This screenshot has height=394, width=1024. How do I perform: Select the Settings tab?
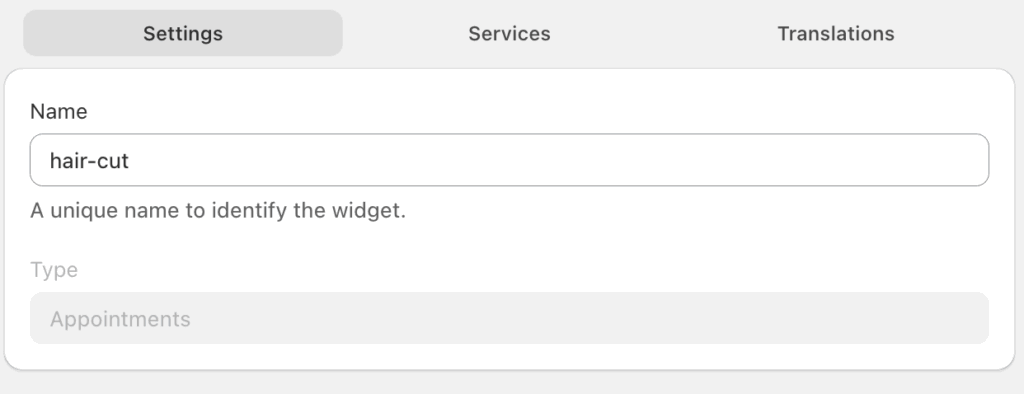[183, 33]
